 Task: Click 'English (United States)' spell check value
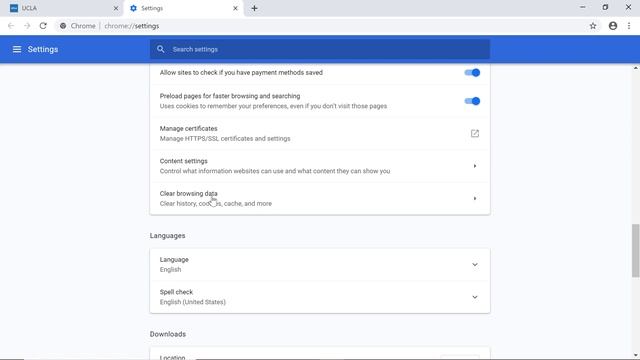click(x=193, y=302)
